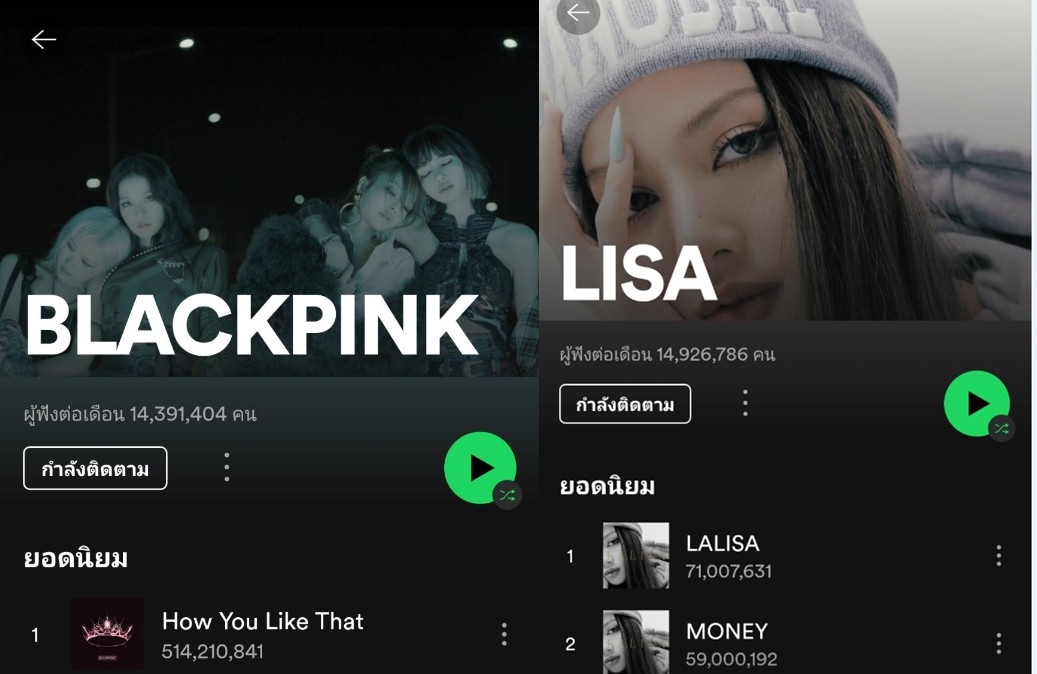Select the How You Like That cover art
Image resolution: width=1037 pixels, height=674 pixels.
pyautogui.click(x=107, y=634)
